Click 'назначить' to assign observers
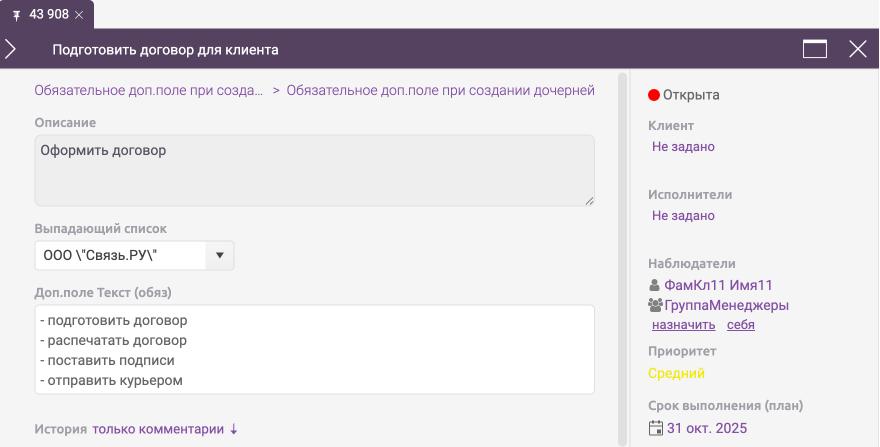This screenshot has height=447, width=880. click(683, 325)
